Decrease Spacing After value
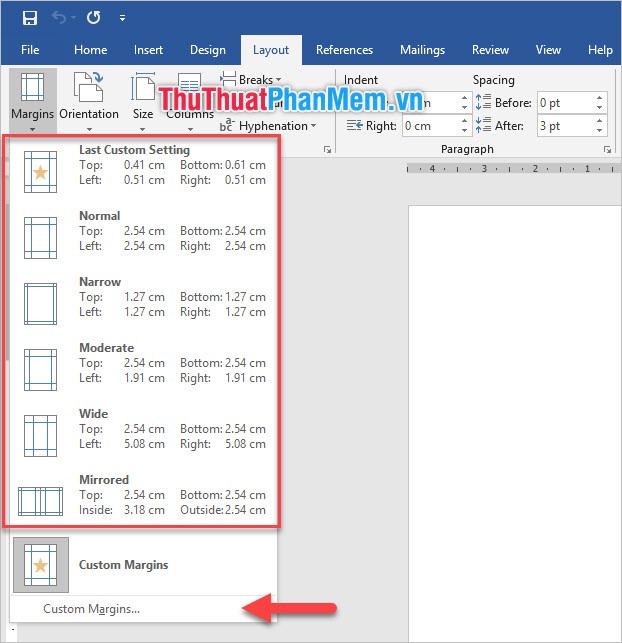The image size is (622, 643). point(599,130)
